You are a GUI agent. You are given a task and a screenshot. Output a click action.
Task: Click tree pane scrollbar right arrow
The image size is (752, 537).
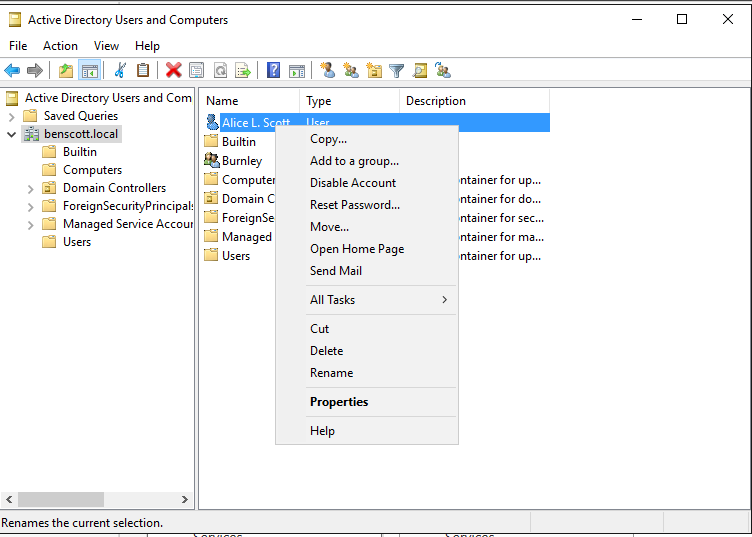tap(185, 500)
